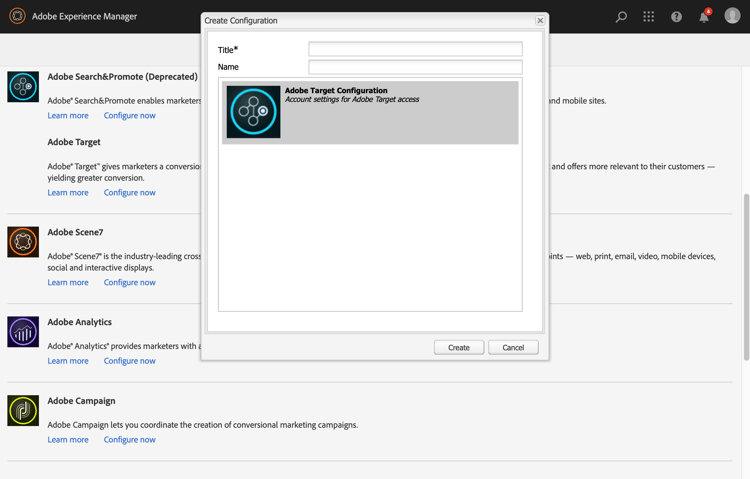Click the Adobe Analytics service icon

coord(23,332)
